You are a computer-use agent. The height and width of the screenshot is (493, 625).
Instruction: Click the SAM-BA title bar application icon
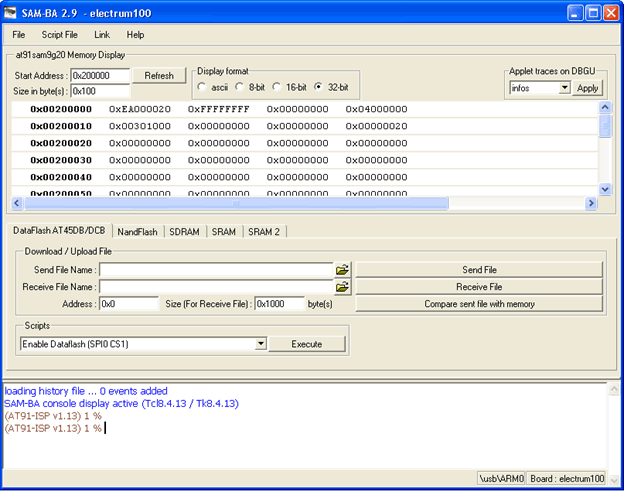tap(11, 13)
